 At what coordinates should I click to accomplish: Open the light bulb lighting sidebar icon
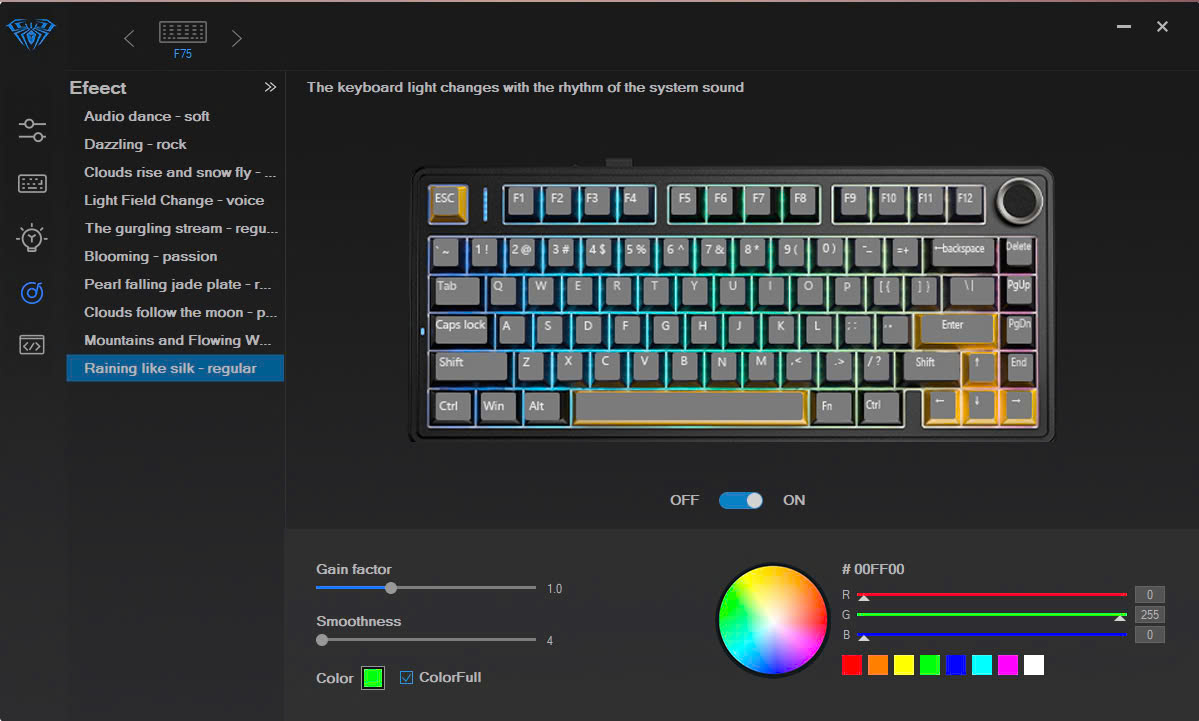(x=32, y=238)
